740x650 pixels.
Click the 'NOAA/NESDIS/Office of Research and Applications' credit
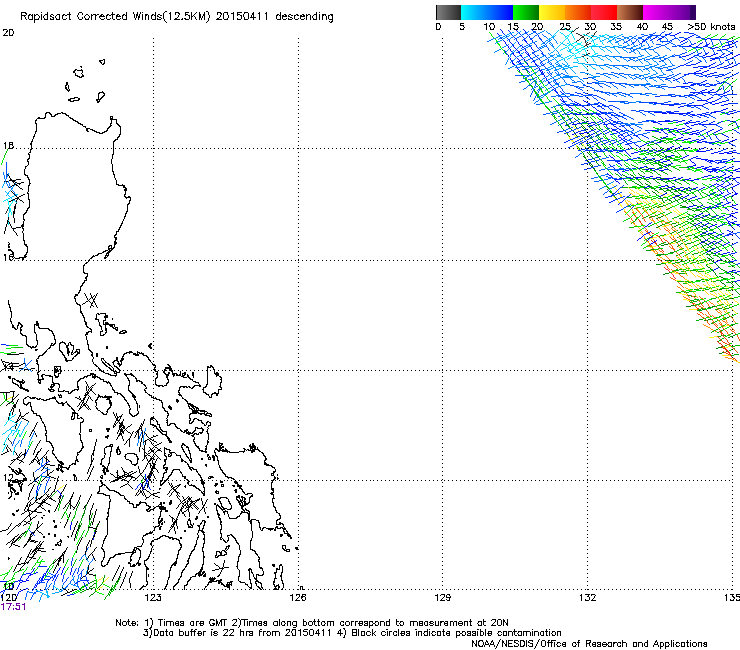[589, 644]
